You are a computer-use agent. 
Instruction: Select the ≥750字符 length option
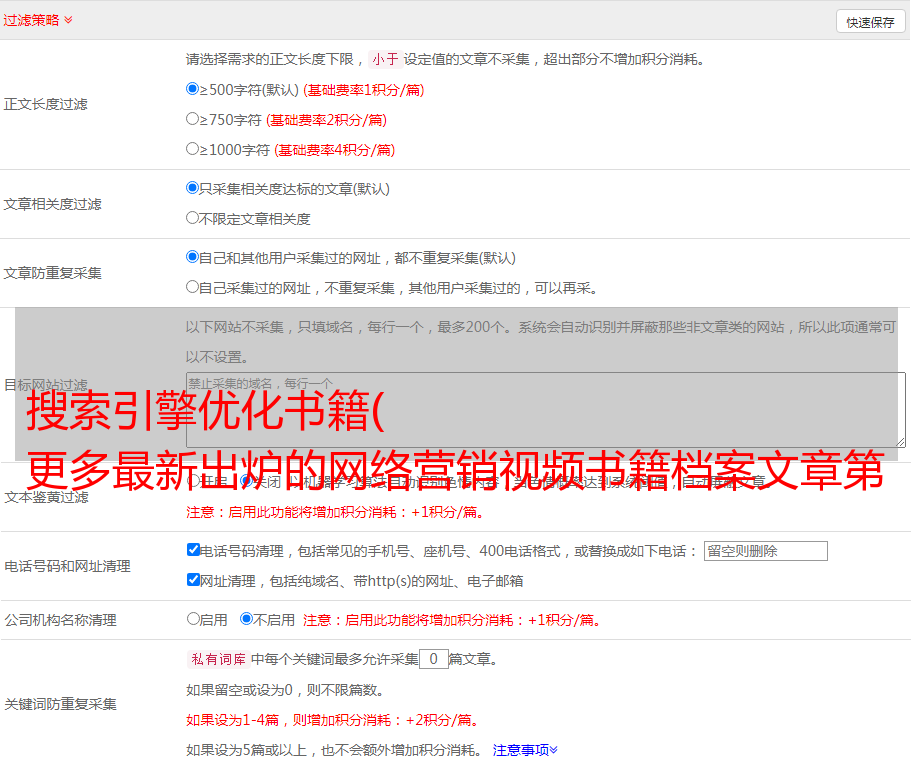[193, 119]
